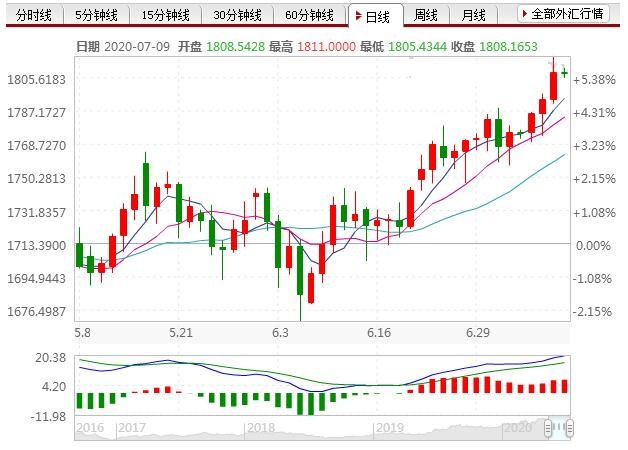Image resolution: width=628 pixels, height=450 pixels.
Task: Click the latest green cross candlestick
Action: pos(564,73)
